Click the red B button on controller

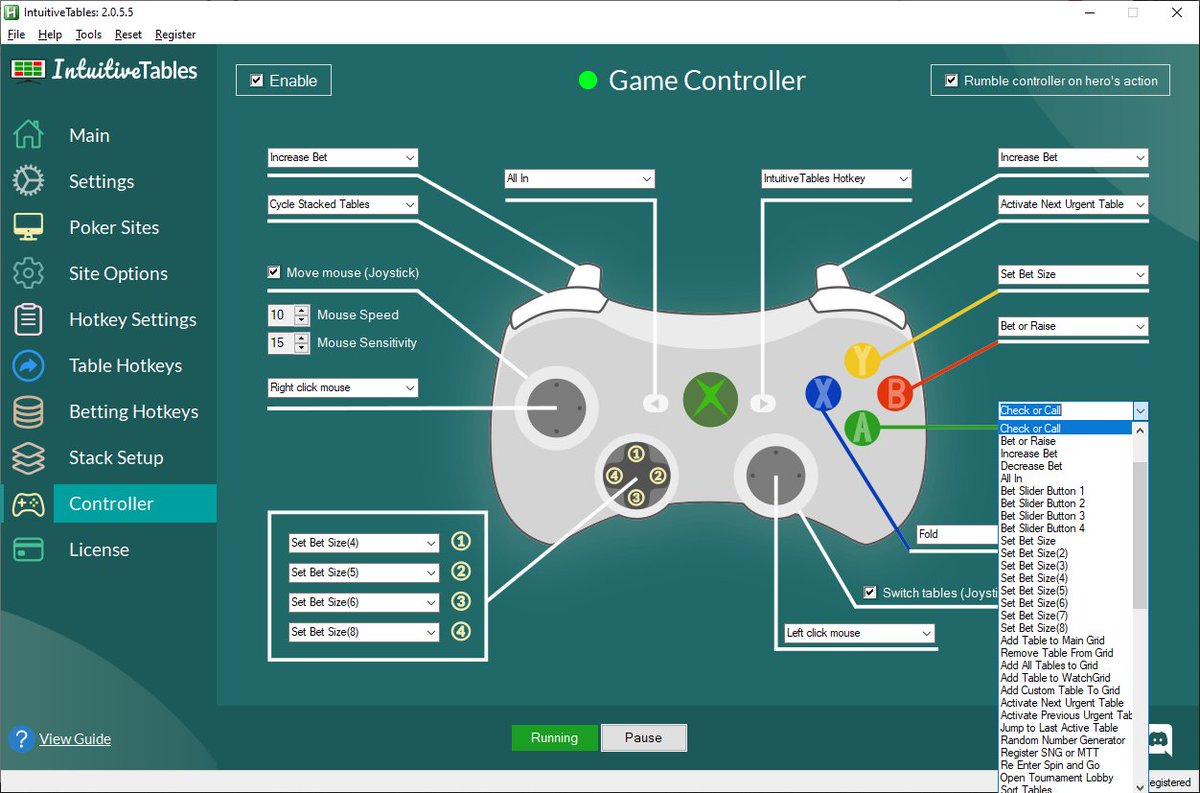[895, 393]
